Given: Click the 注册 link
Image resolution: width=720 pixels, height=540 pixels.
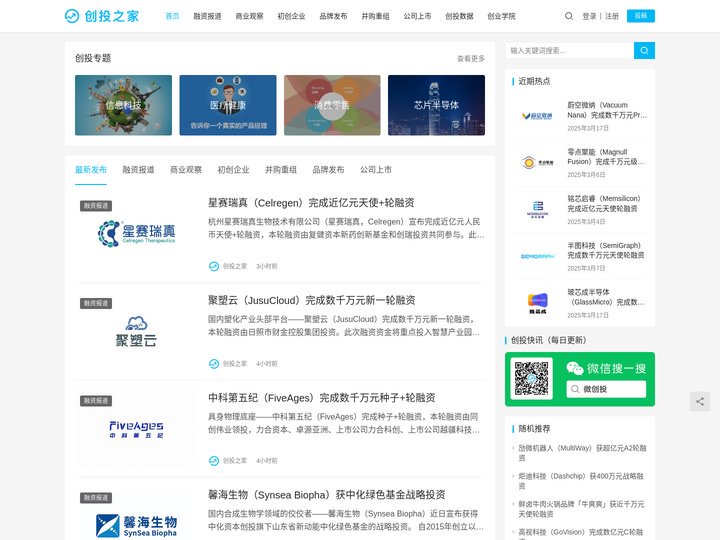Looking at the screenshot, I should (612, 16).
